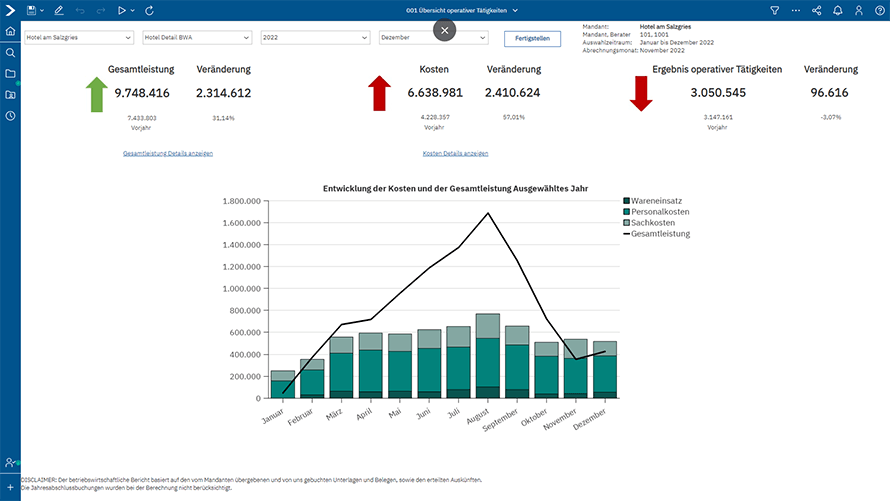The width and height of the screenshot is (890, 501).
Task: Expand the Hotel am Salzgries dropdown
Action: pyautogui.click(x=79, y=38)
